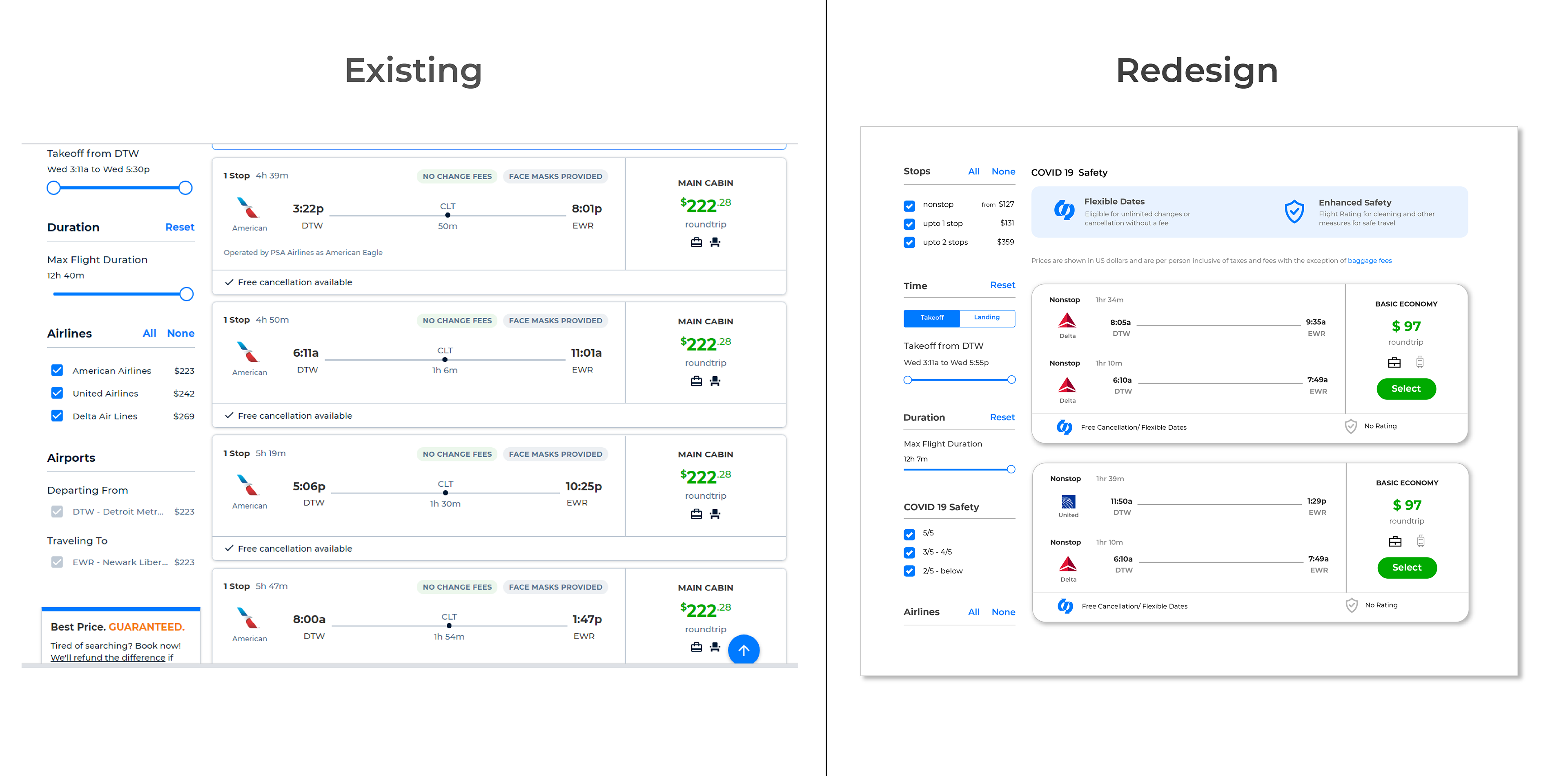Screen dimensions: 1568x776
Task: Click Select on the United 11:50a Basic Economy card
Action: pos(1407,567)
